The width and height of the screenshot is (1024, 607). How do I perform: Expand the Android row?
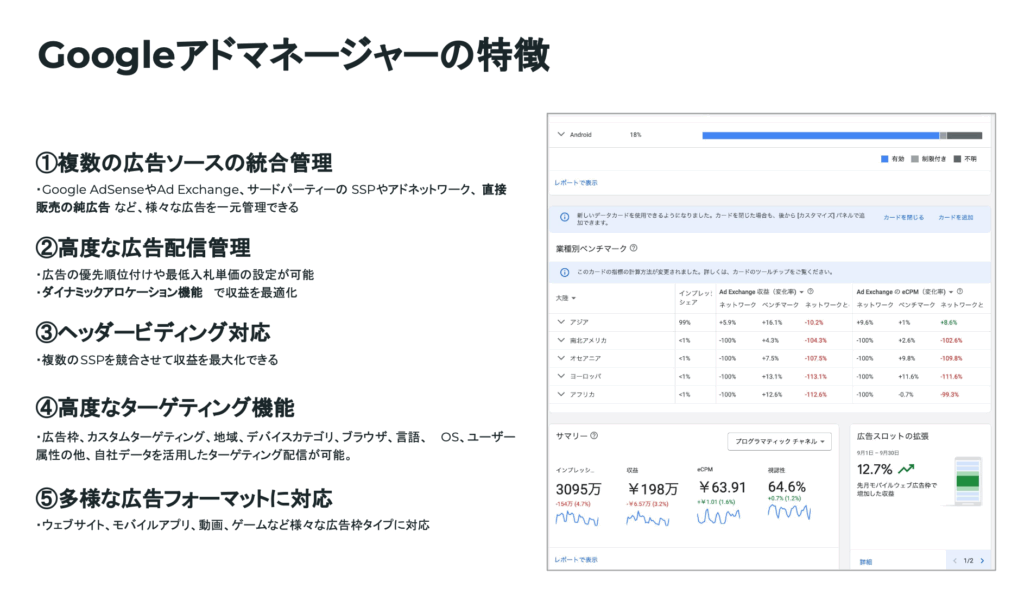click(x=561, y=134)
